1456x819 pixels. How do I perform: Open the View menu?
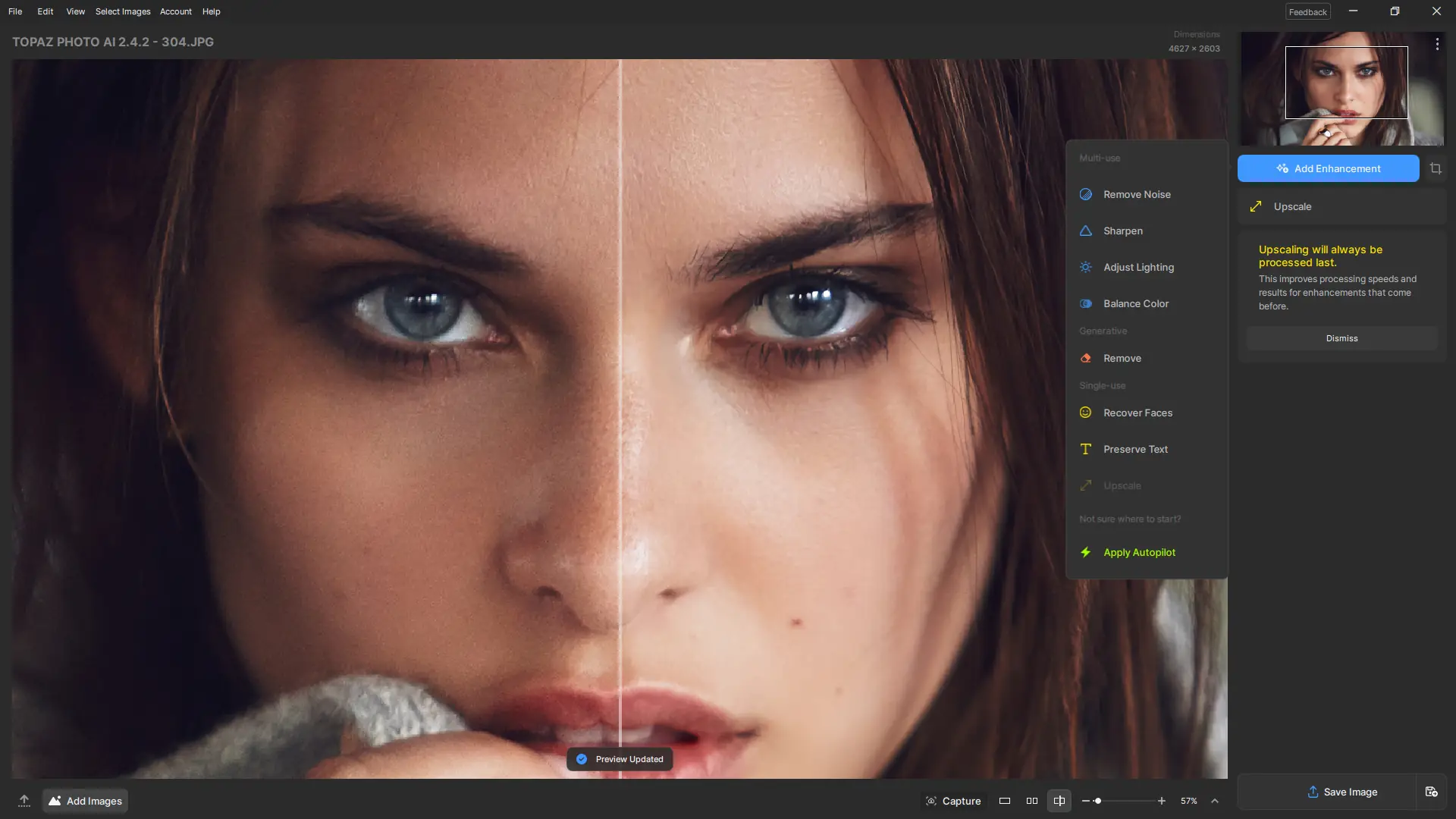75,11
